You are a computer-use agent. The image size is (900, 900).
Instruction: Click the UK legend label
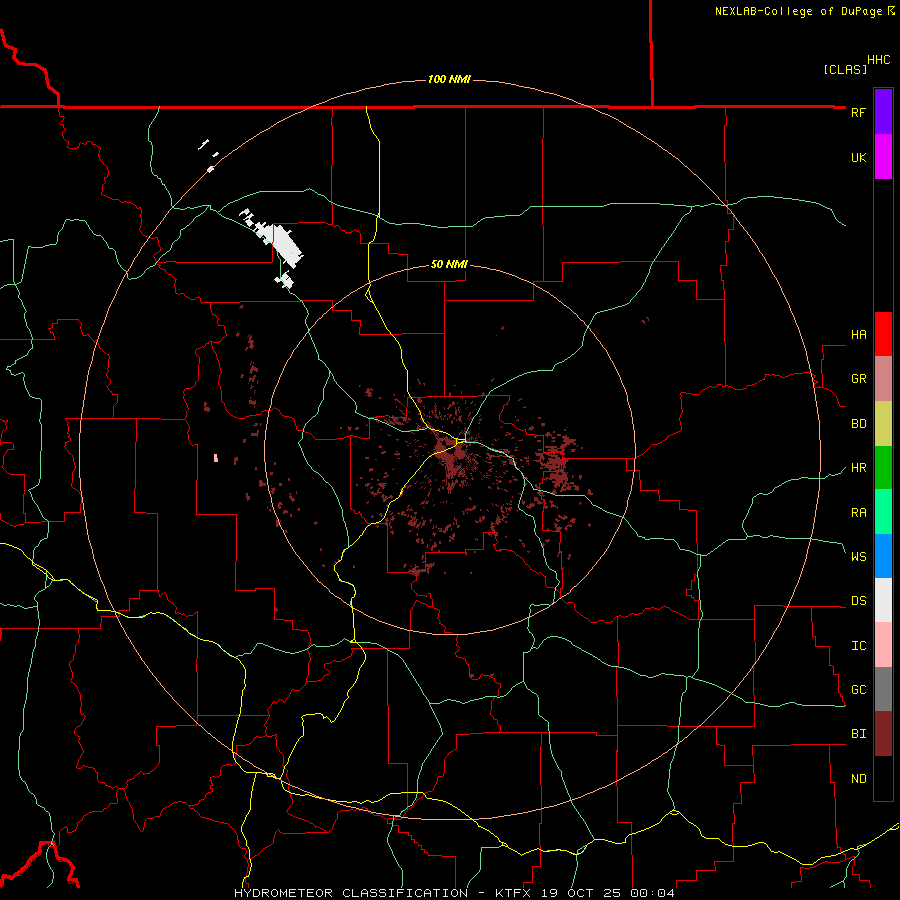coord(858,157)
